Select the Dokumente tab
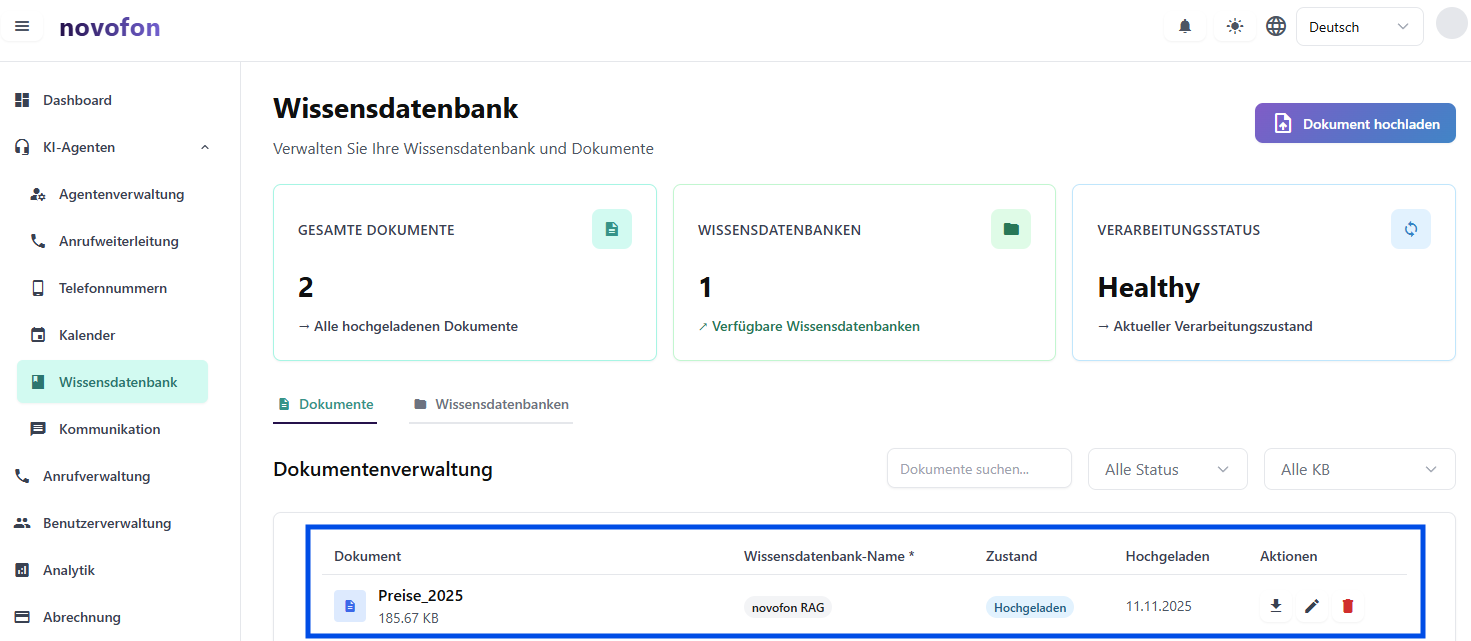This screenshot has height=641, width=1471. [x=325, y=405]
